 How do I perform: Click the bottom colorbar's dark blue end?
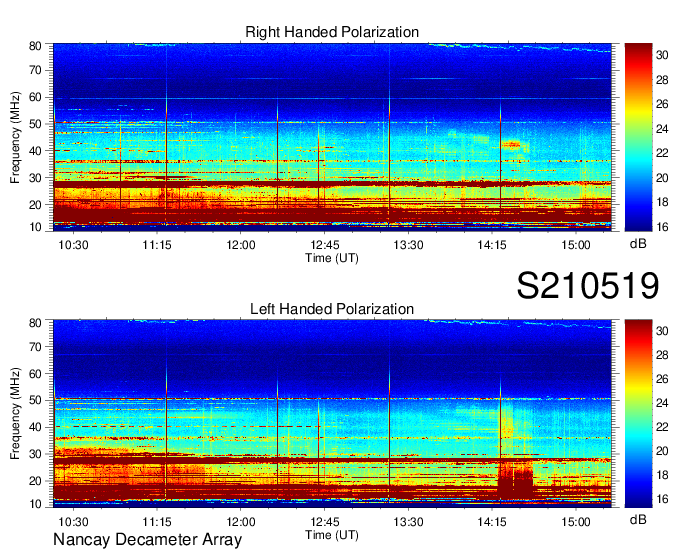click(638, 501)
